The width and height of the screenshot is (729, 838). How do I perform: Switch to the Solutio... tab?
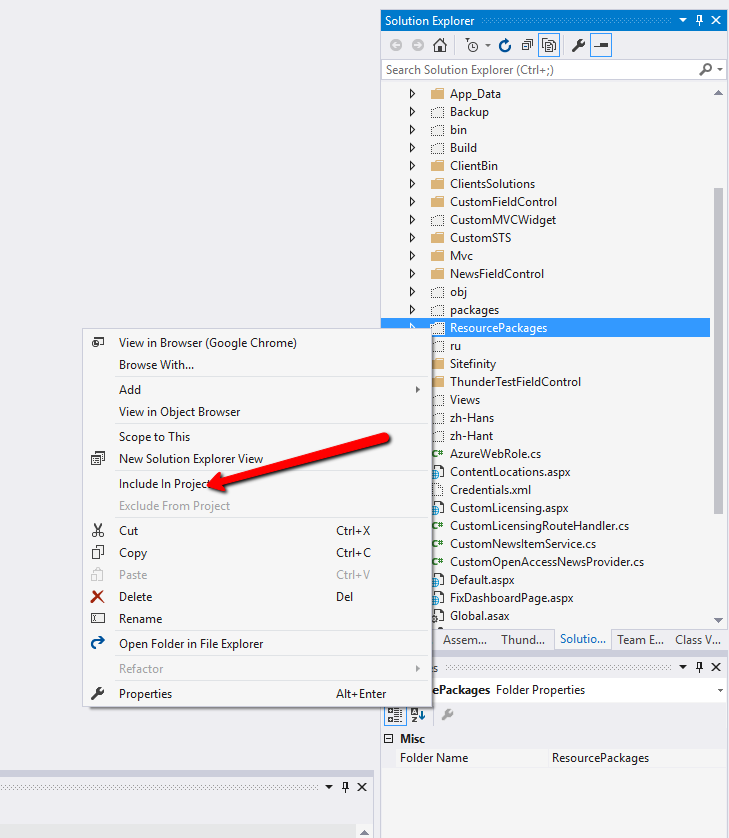tap(583, 639)
